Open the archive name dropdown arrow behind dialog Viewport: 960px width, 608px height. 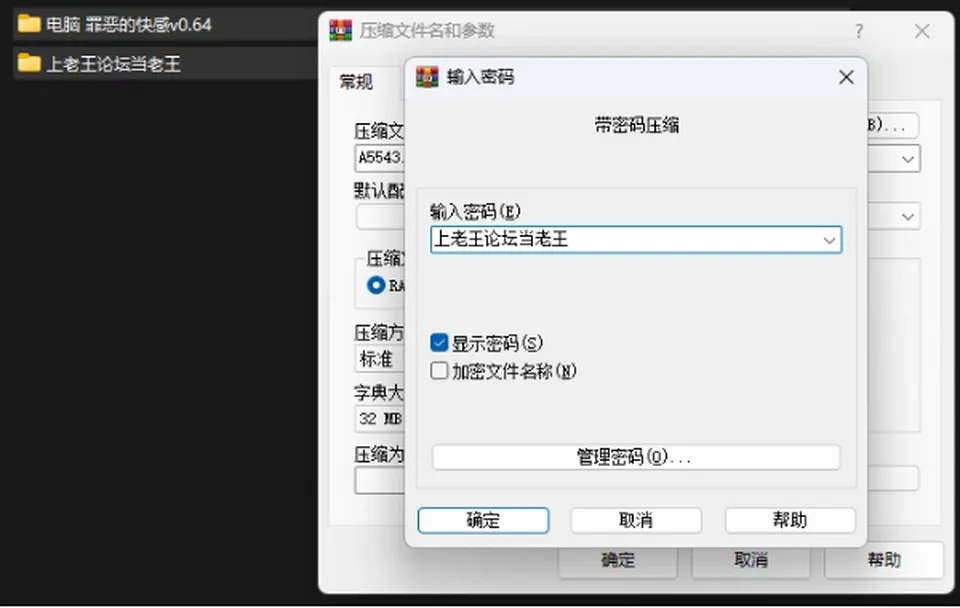(907, 159)
